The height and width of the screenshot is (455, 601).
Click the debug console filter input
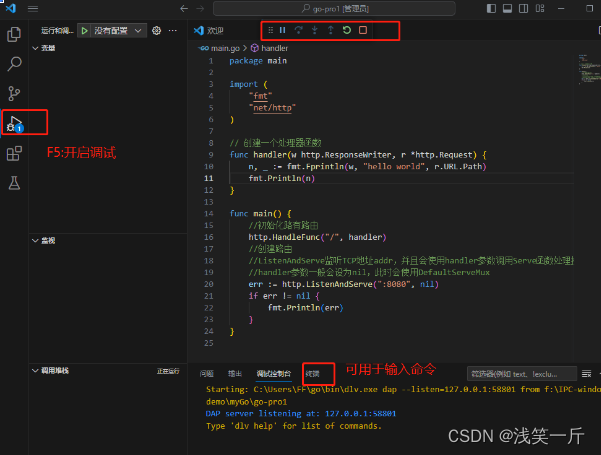[522, 374]
